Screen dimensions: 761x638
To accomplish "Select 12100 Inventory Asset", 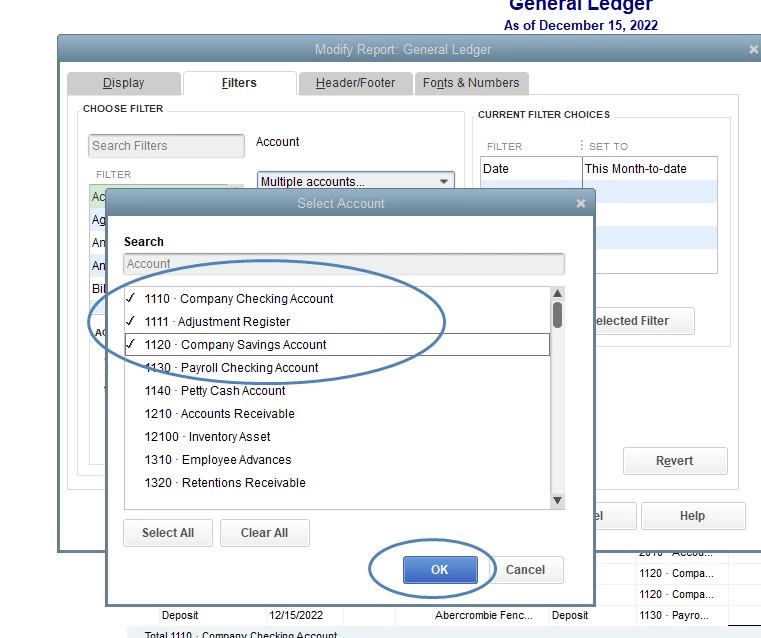I will click(x=337, y=437).
